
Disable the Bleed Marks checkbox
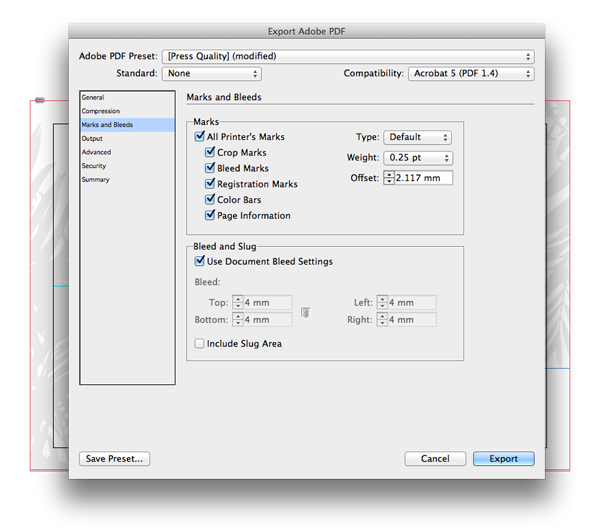tap(210, 168)
